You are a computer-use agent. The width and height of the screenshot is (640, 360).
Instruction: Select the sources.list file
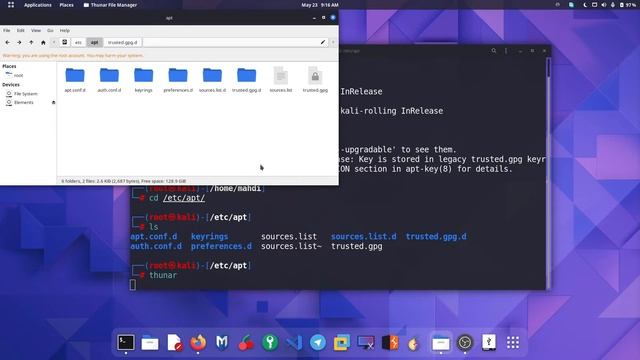click(x=281, y=80)
